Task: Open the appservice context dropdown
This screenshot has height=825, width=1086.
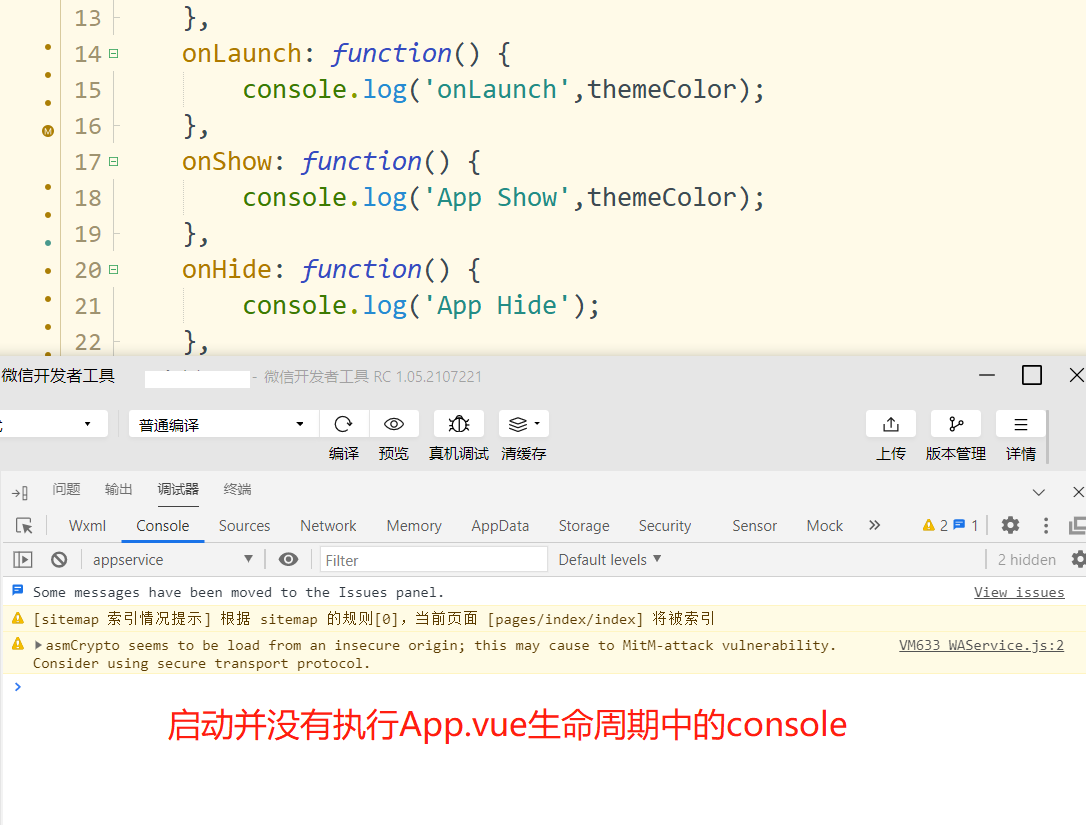Action: click(x=172, y=560)
